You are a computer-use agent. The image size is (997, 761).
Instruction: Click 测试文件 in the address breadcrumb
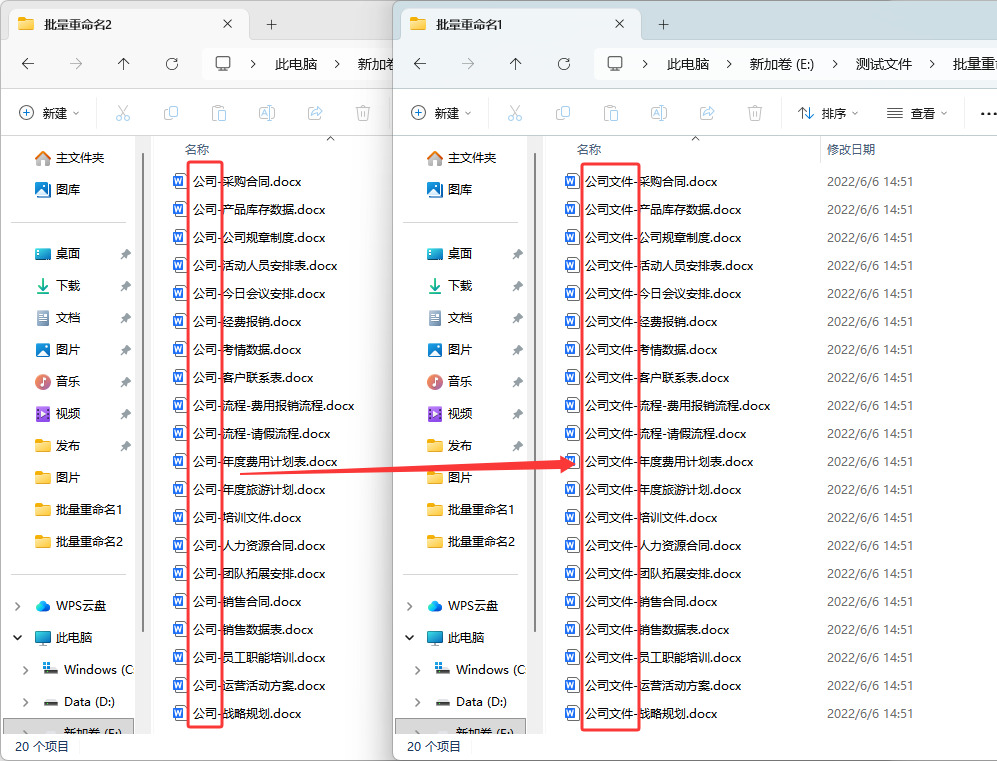[x=883, y=64]
